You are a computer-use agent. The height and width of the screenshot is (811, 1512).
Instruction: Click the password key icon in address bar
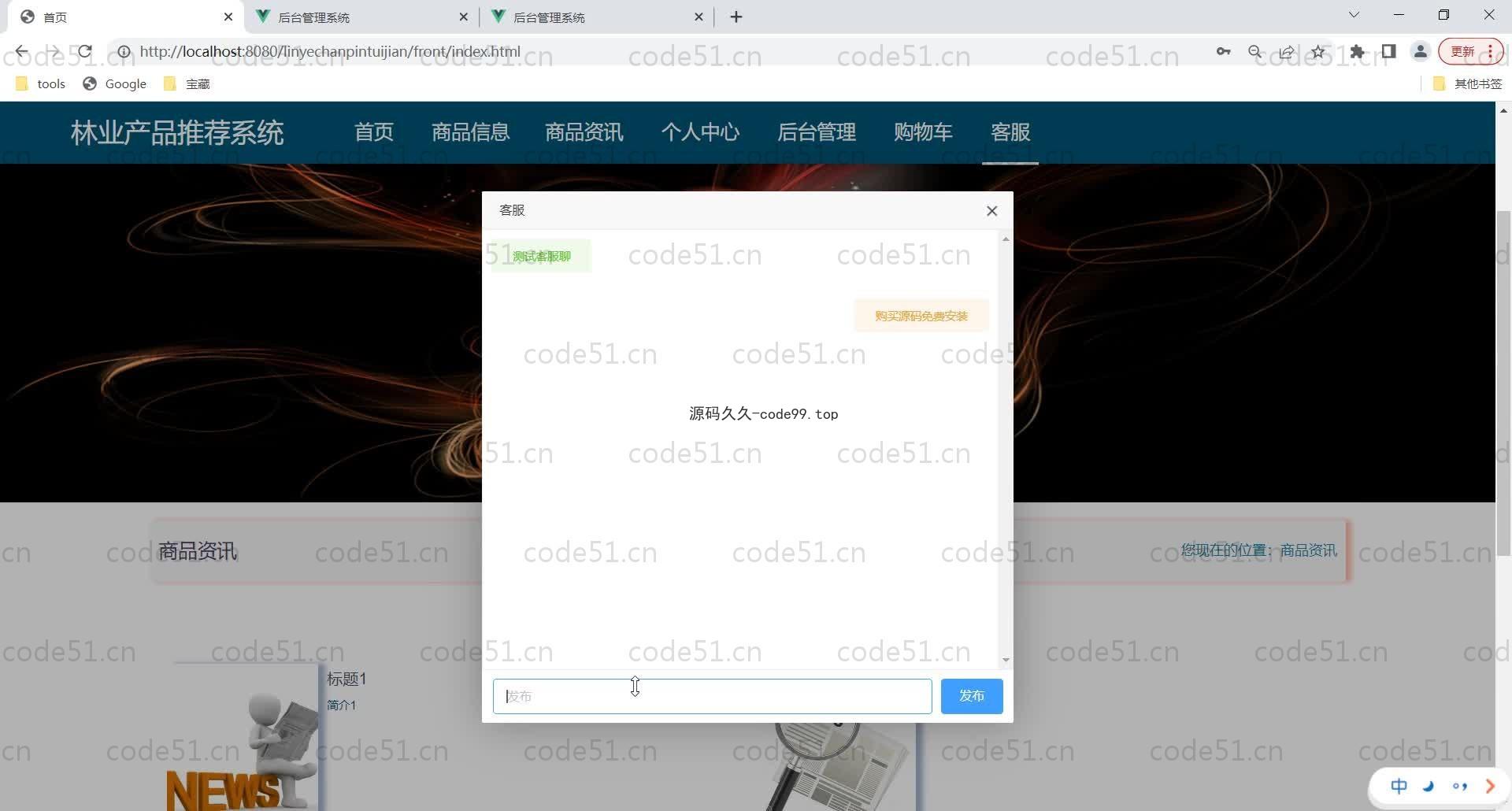pos(1223,52)
